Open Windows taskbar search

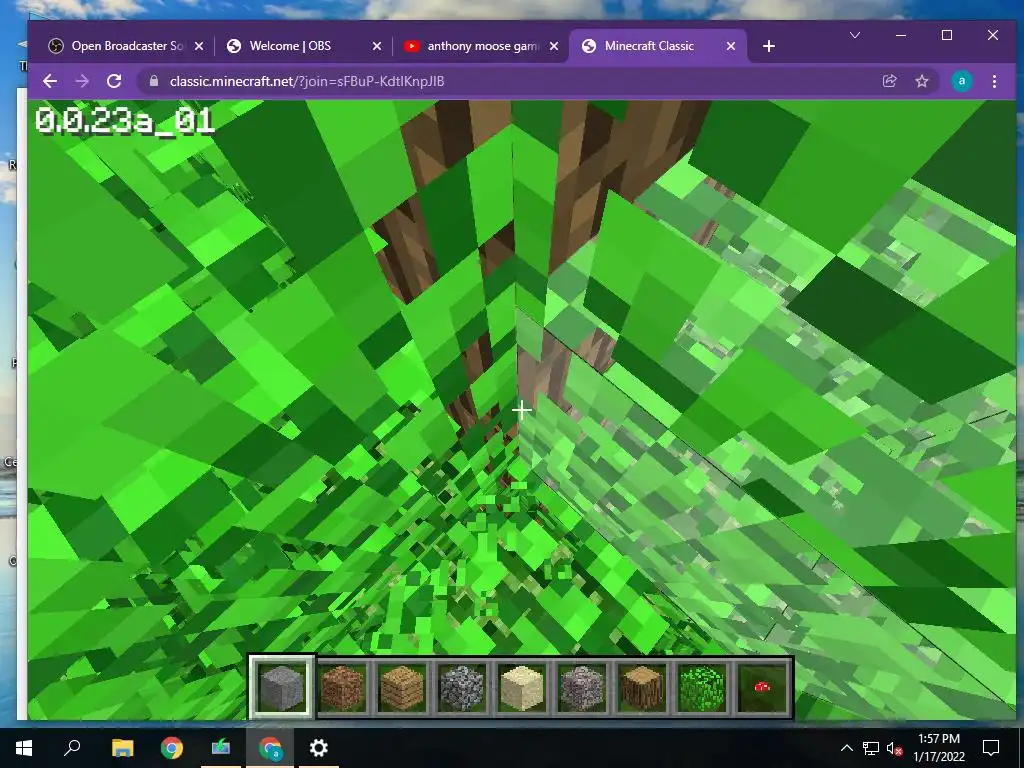[72, 748]
